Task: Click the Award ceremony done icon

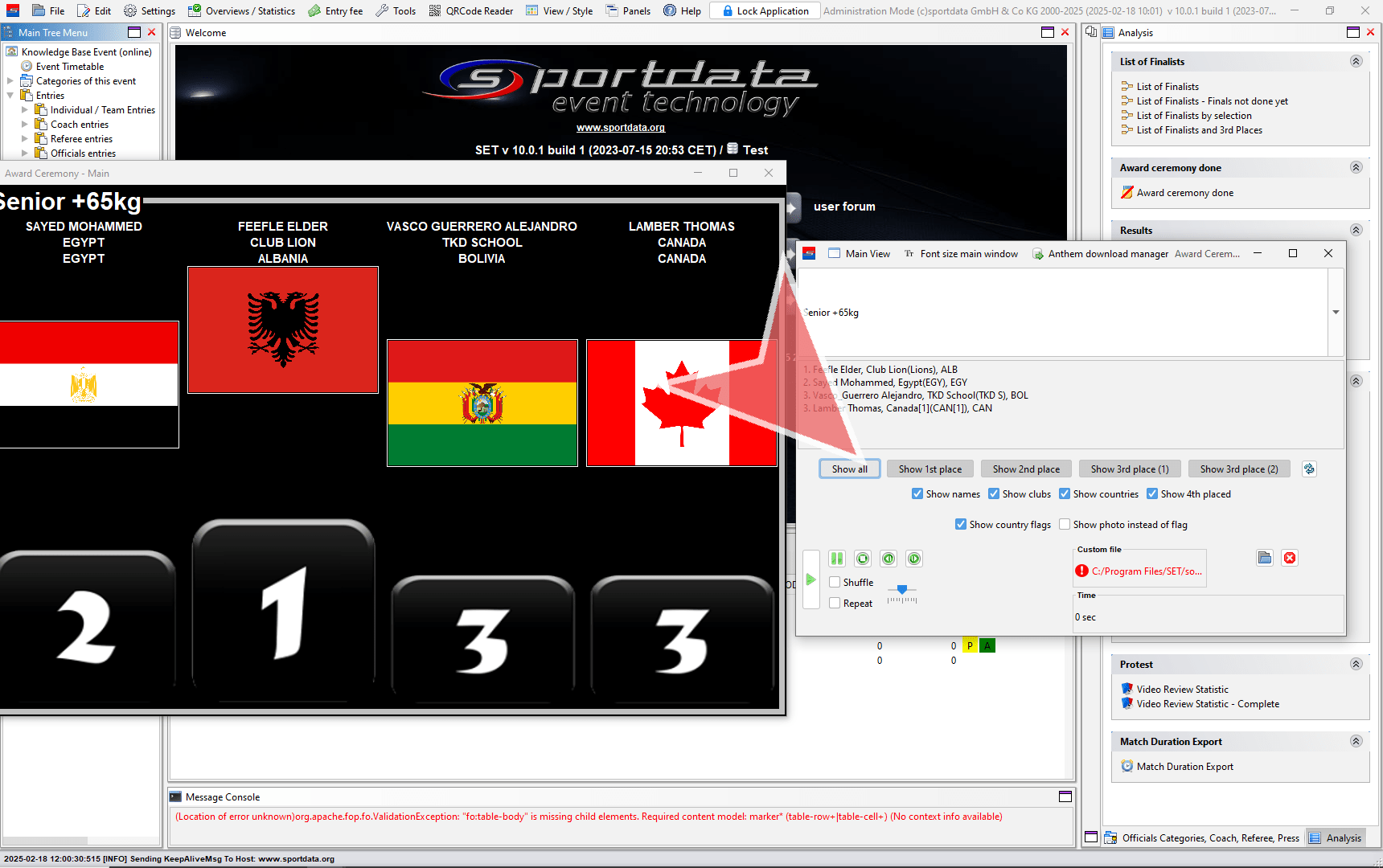Action: point(1127,193)
